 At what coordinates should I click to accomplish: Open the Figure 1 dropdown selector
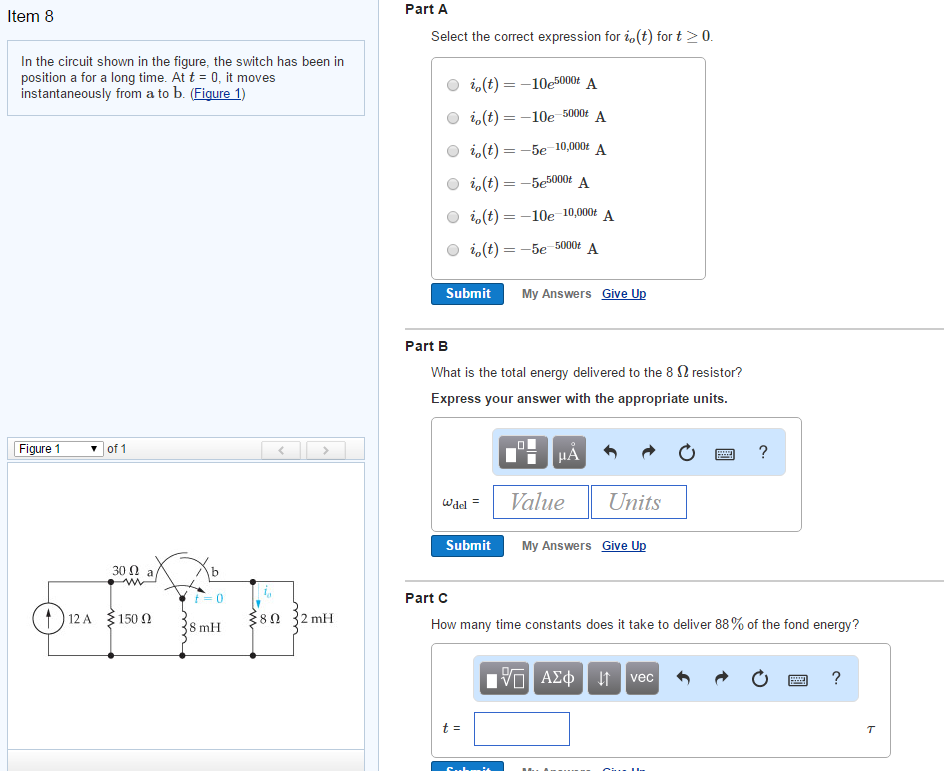[58, 449]
